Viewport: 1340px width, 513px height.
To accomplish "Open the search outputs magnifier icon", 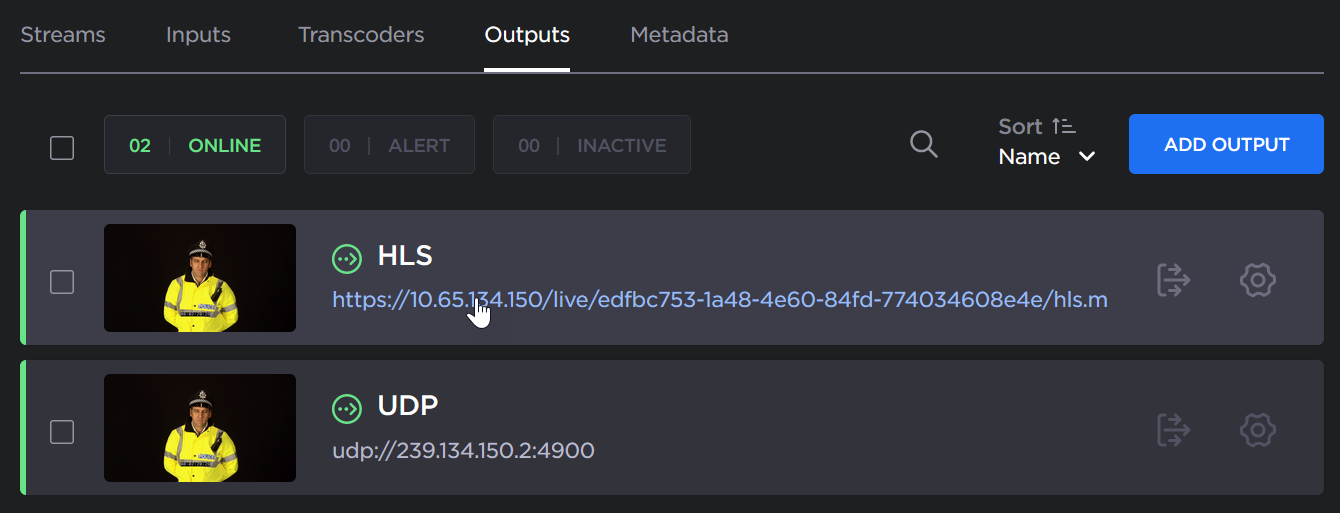I will coord(924,145).
